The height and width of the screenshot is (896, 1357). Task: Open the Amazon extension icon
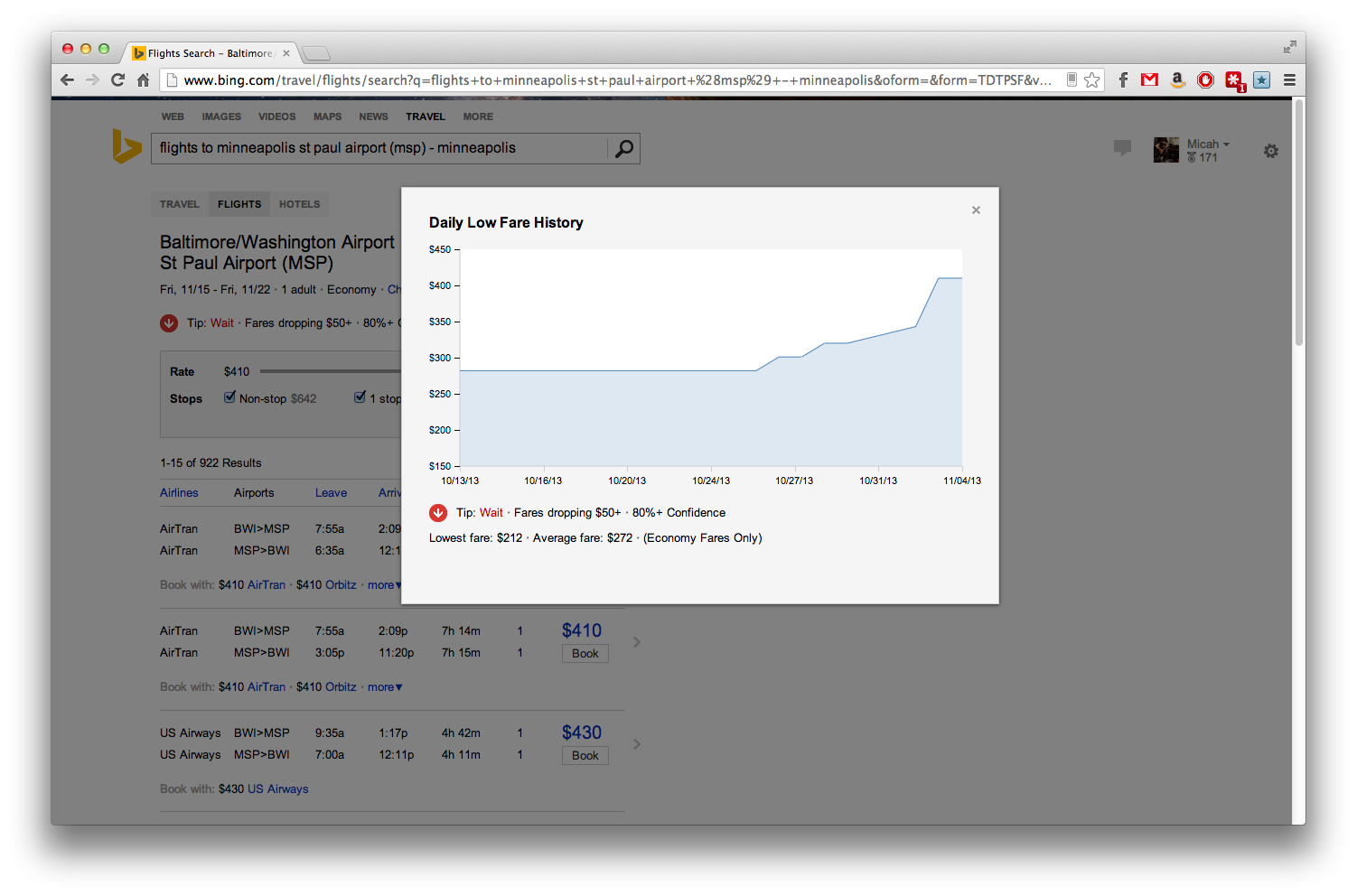point(1177,80)
